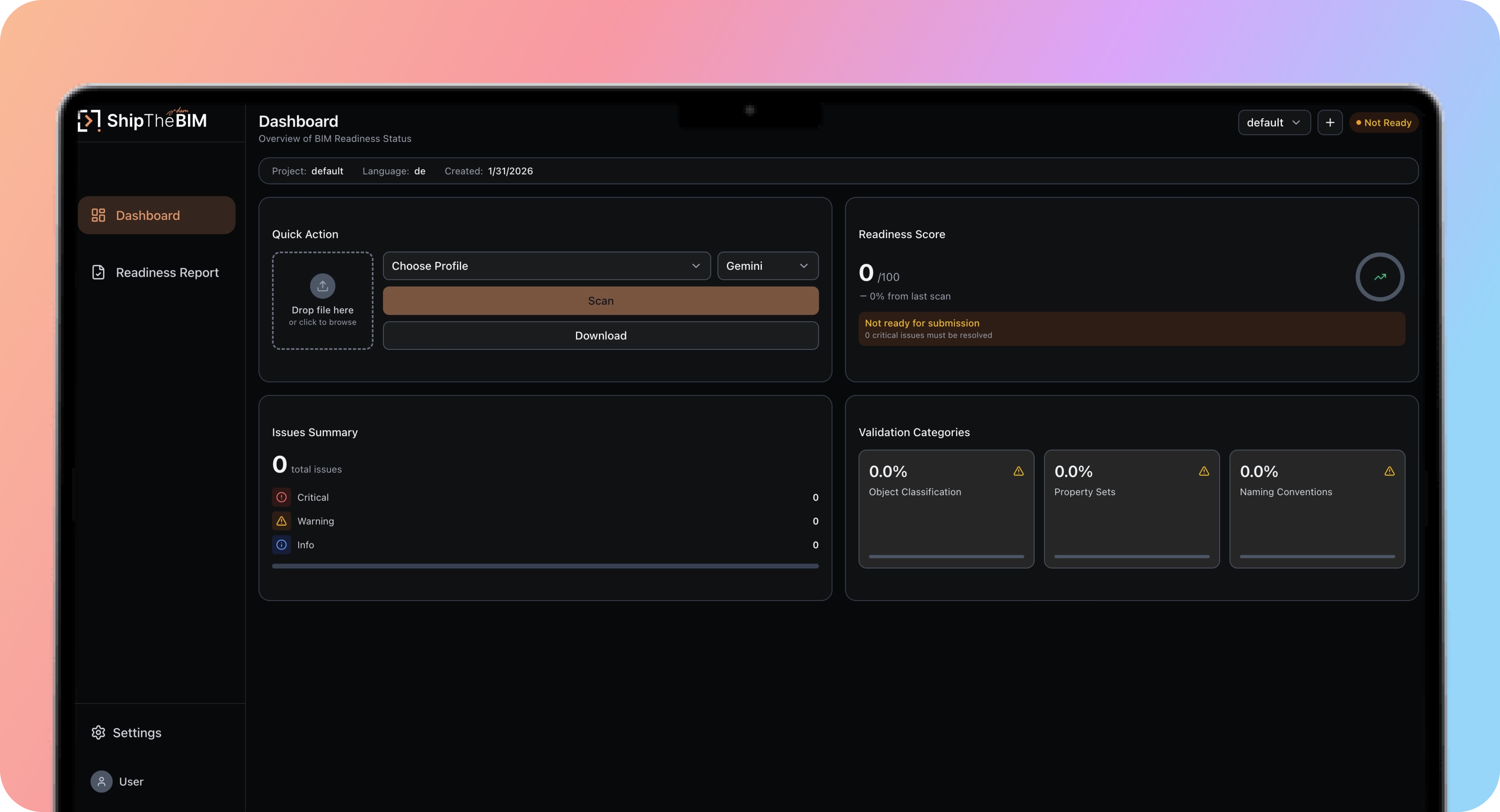Click the blue Info circle icon

(x=281, y=545)
